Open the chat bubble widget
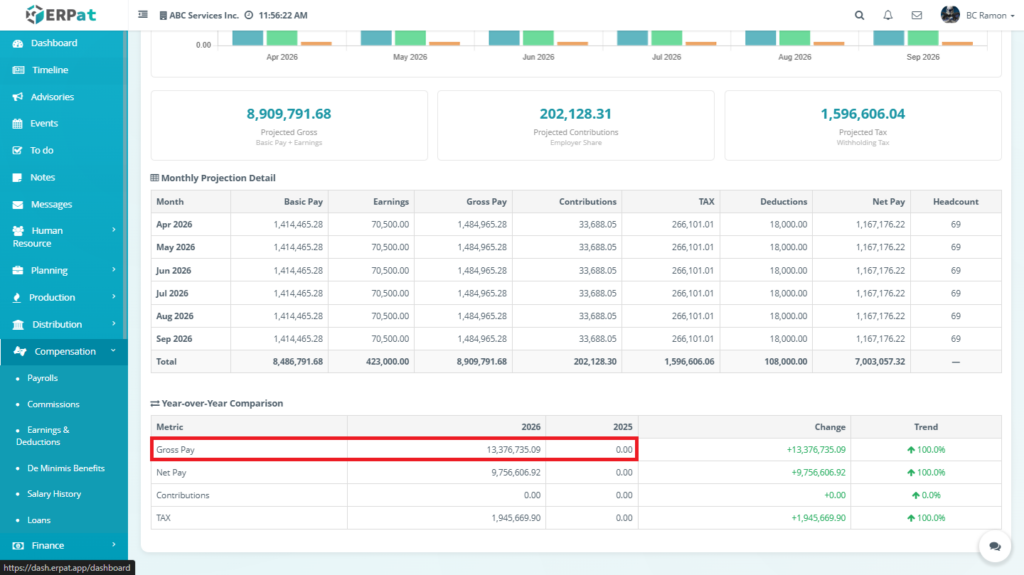The image size is (1024, 575). 994,546
